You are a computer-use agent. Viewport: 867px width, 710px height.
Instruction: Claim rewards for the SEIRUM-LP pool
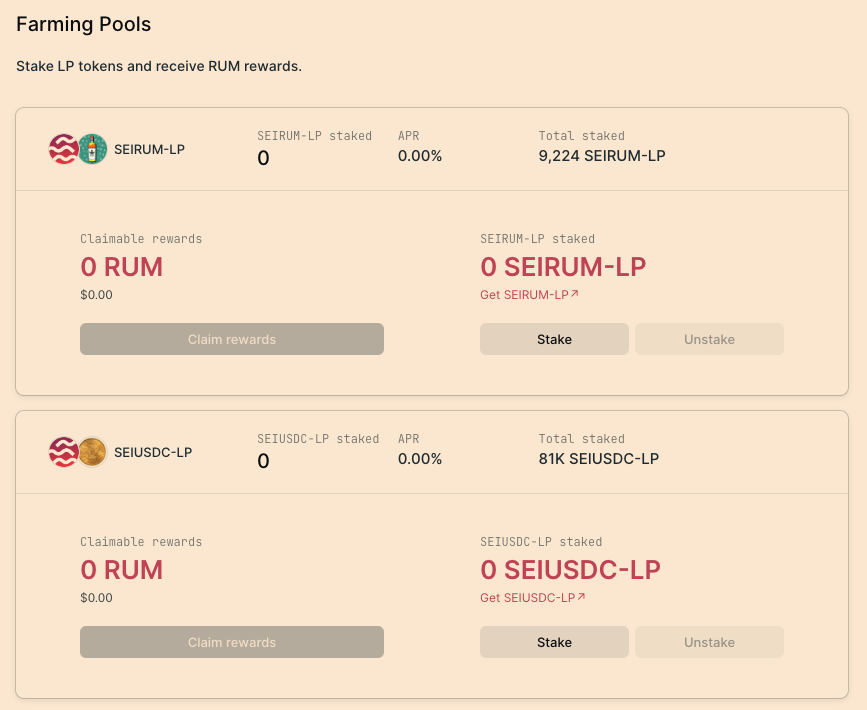[231, 339]
